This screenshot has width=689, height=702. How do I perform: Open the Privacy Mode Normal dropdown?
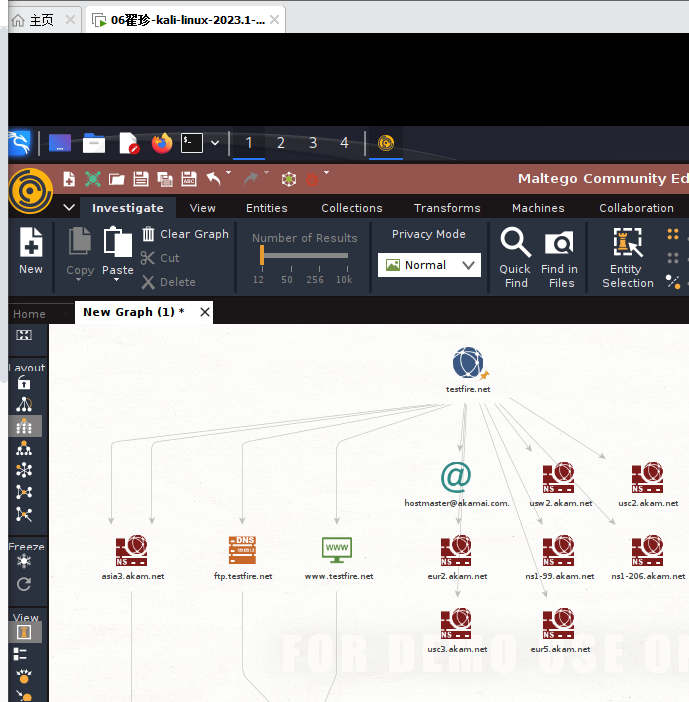pos(429,265)
